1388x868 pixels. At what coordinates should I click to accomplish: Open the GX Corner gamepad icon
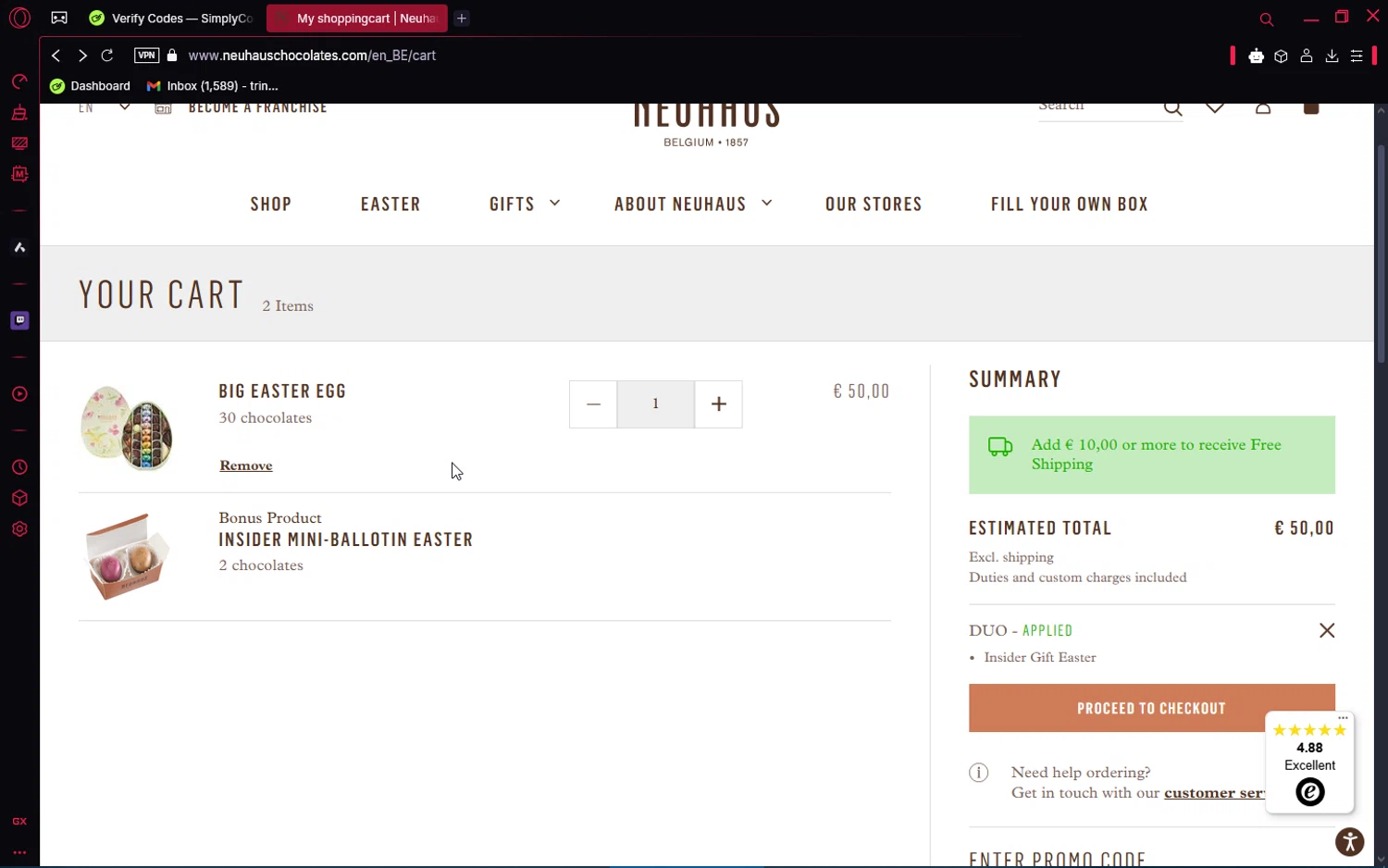tap(59, 18)
